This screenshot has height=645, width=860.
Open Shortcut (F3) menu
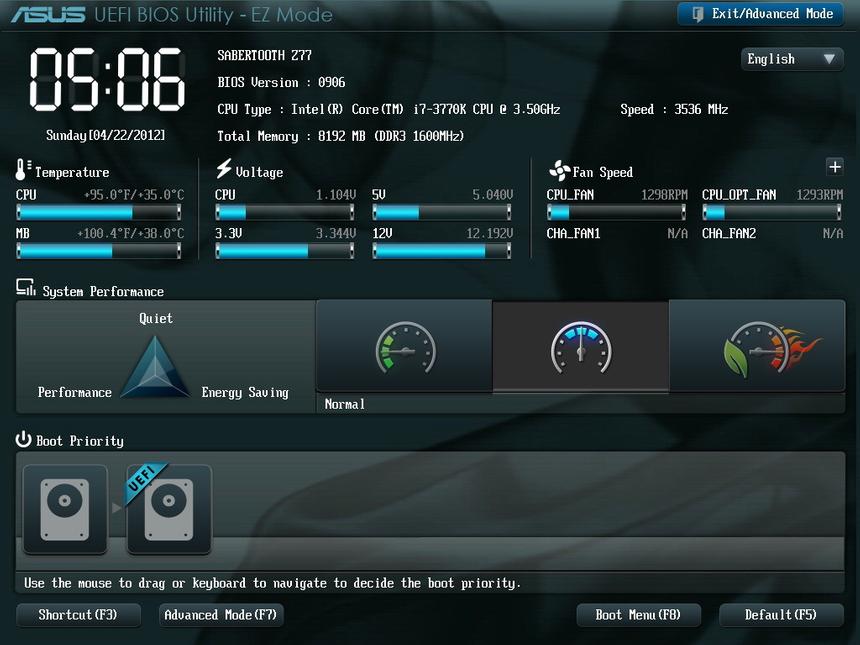pyautogui.click(x=78, y=615)
